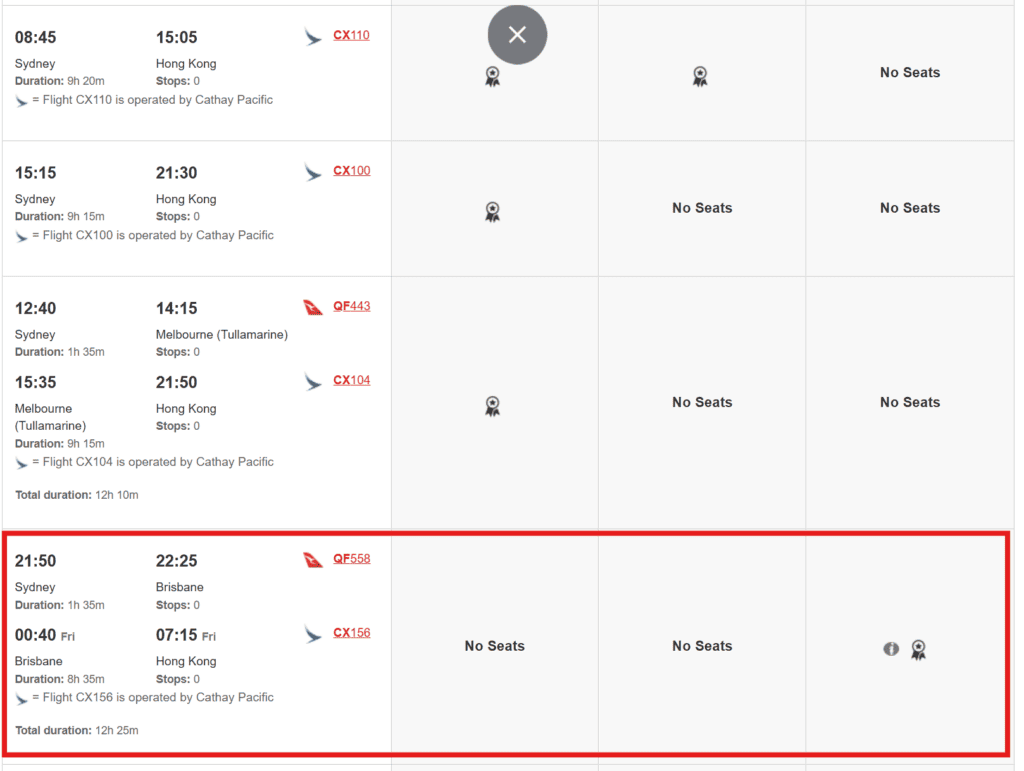Select CX110 award ribbon in first fare column

tap(492, 76)
